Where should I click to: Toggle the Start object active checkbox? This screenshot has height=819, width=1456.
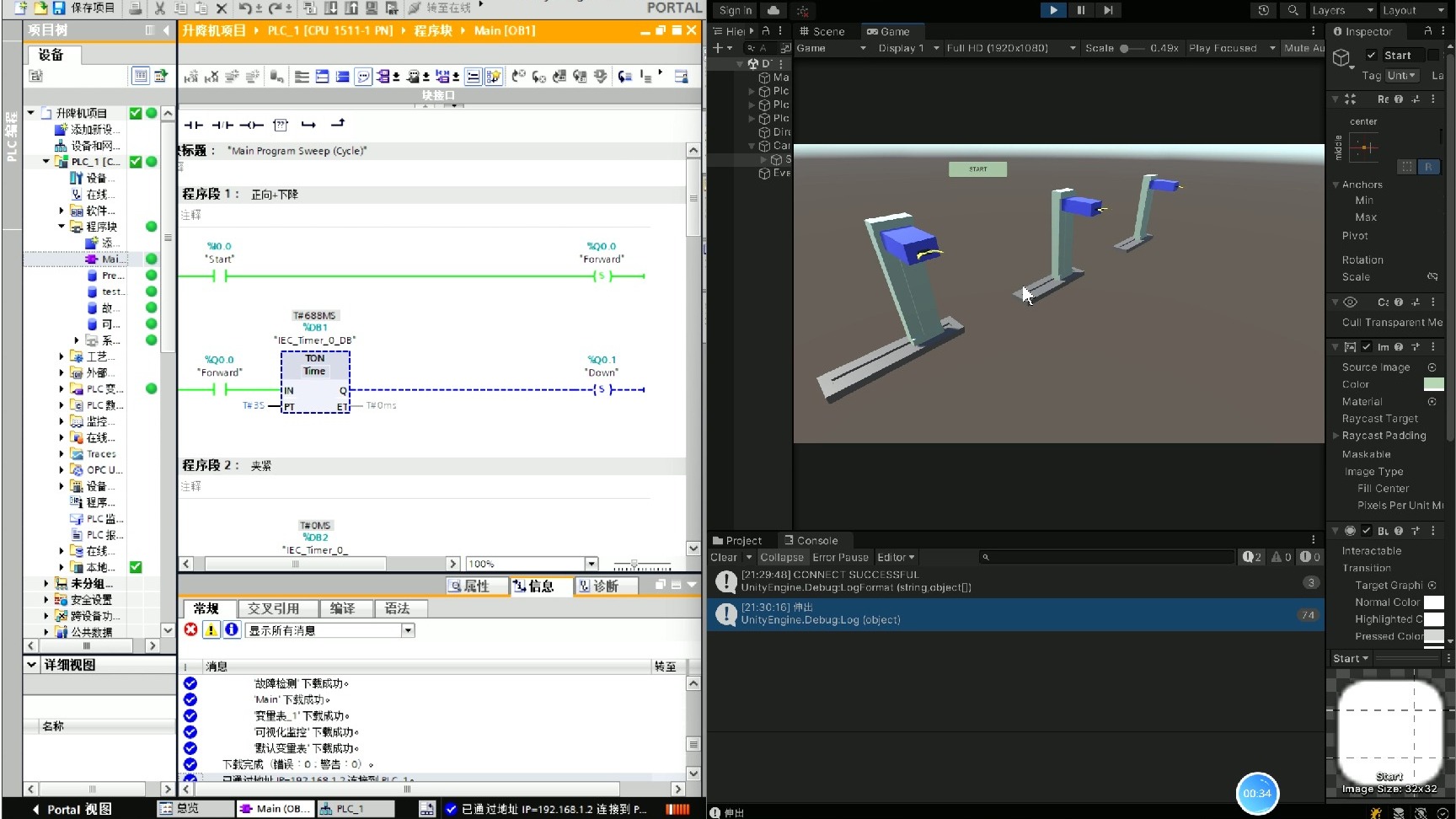coord(1371,56)
